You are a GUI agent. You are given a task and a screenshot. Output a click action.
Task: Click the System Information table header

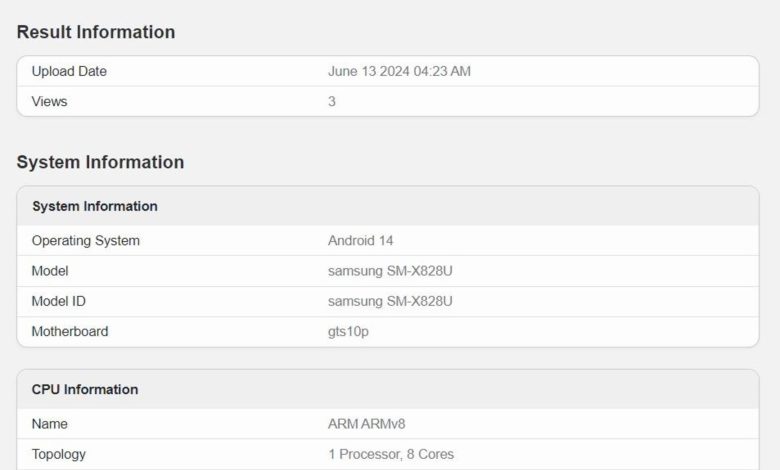tap(95, 206)
